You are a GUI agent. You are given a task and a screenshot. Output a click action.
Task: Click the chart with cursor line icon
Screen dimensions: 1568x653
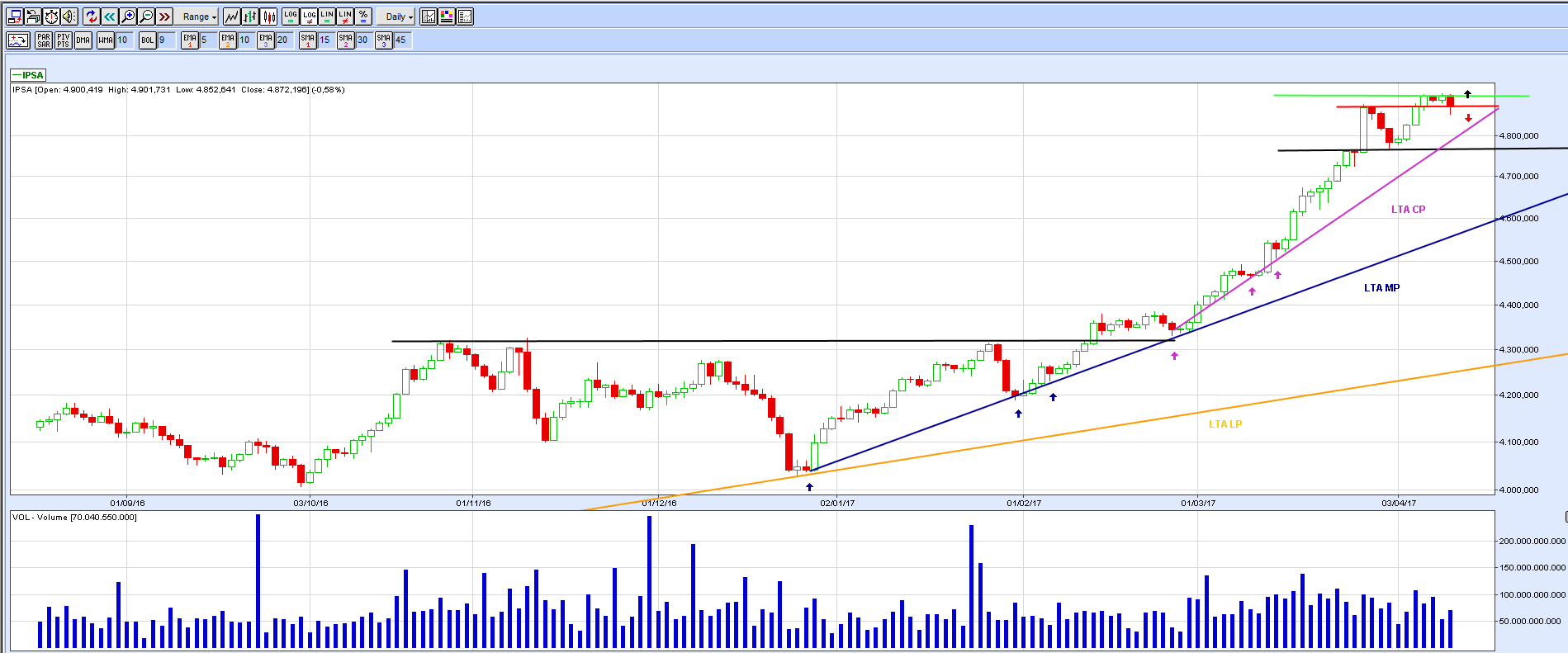(429, 17)
